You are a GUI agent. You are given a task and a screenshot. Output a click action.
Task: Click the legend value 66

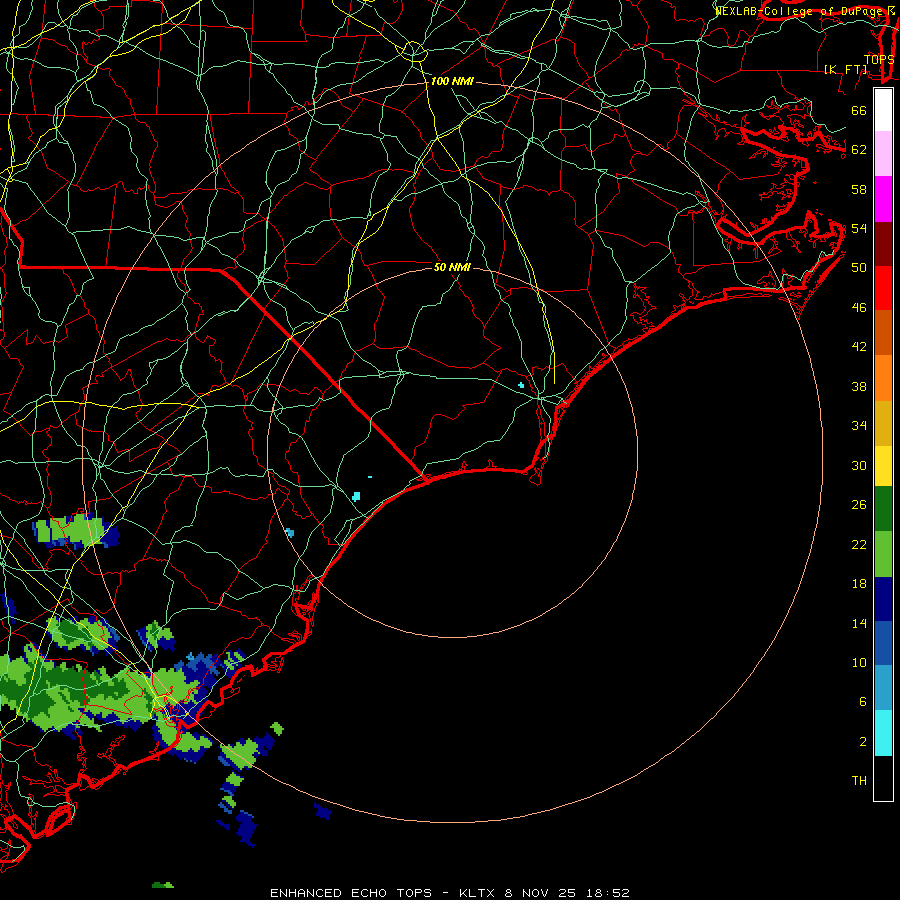click(x=859, y=111)
